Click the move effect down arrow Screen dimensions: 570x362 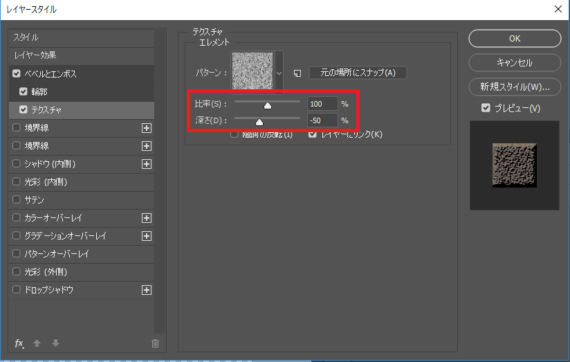(x=55, y=343)
